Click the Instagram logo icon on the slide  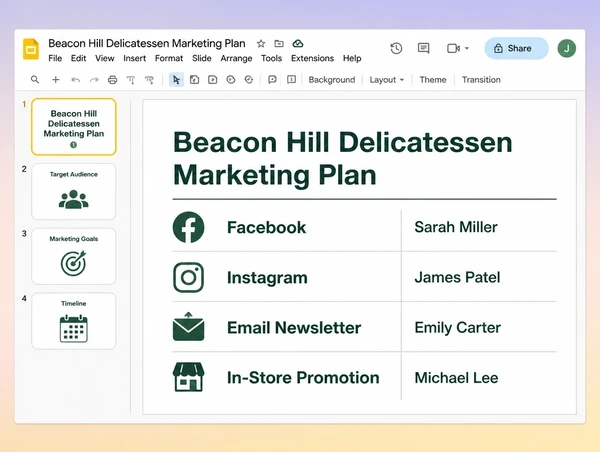pos(188,277)
